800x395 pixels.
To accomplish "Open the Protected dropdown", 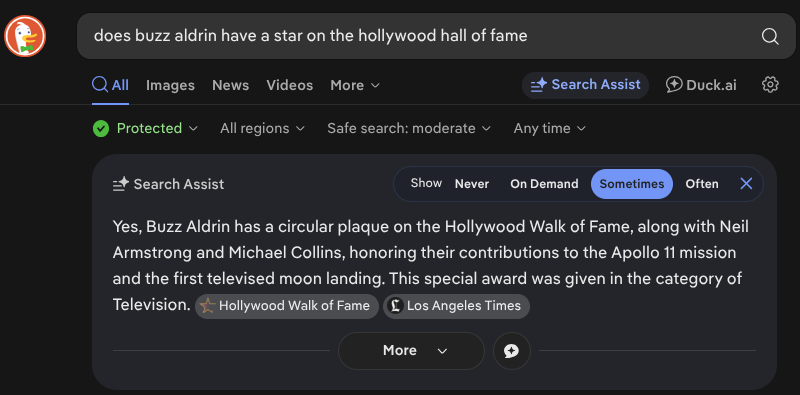I will point(145,128).
